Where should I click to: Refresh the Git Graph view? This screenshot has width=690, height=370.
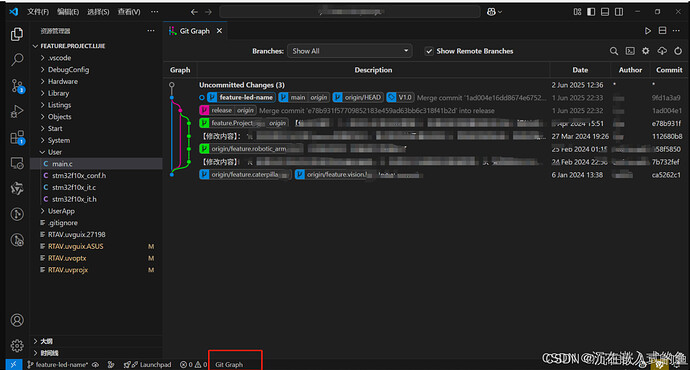click(x=678, y=51)
